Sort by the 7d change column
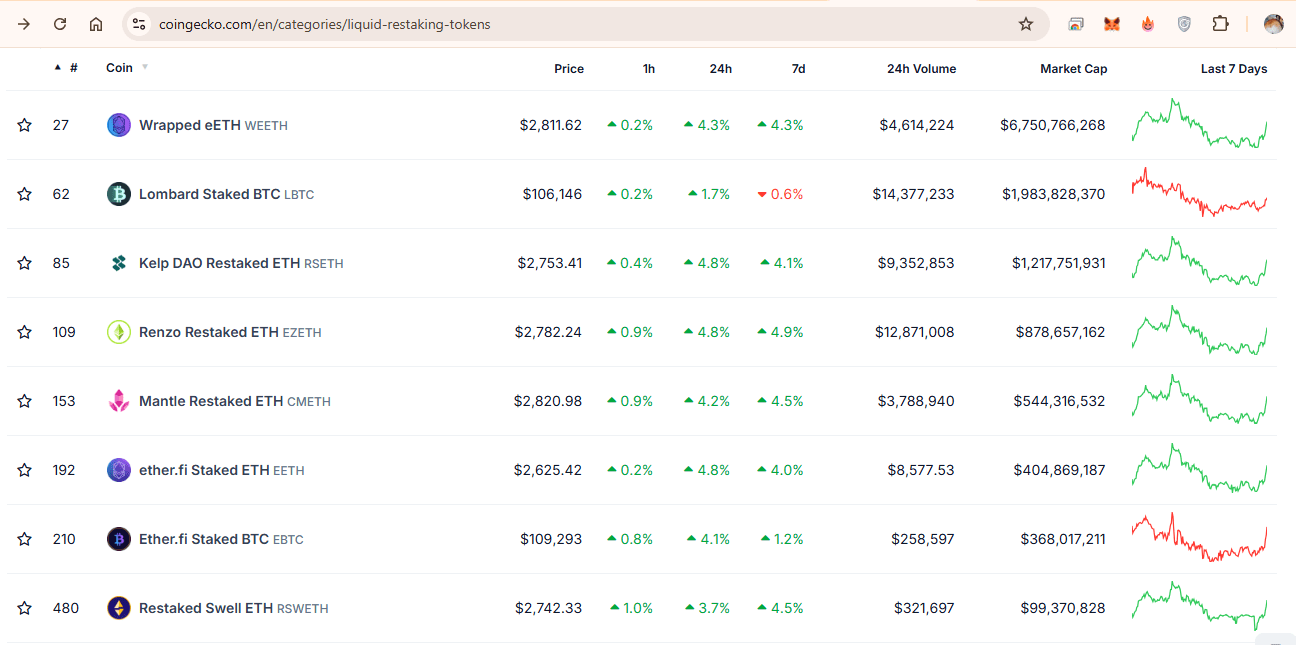This screenshot has width=1296, height=645. [x=798, y=69]
